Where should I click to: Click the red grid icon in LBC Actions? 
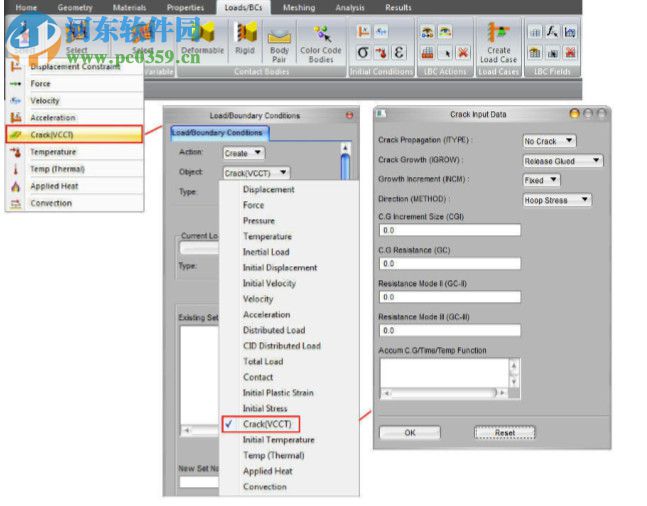coord(427,53)
